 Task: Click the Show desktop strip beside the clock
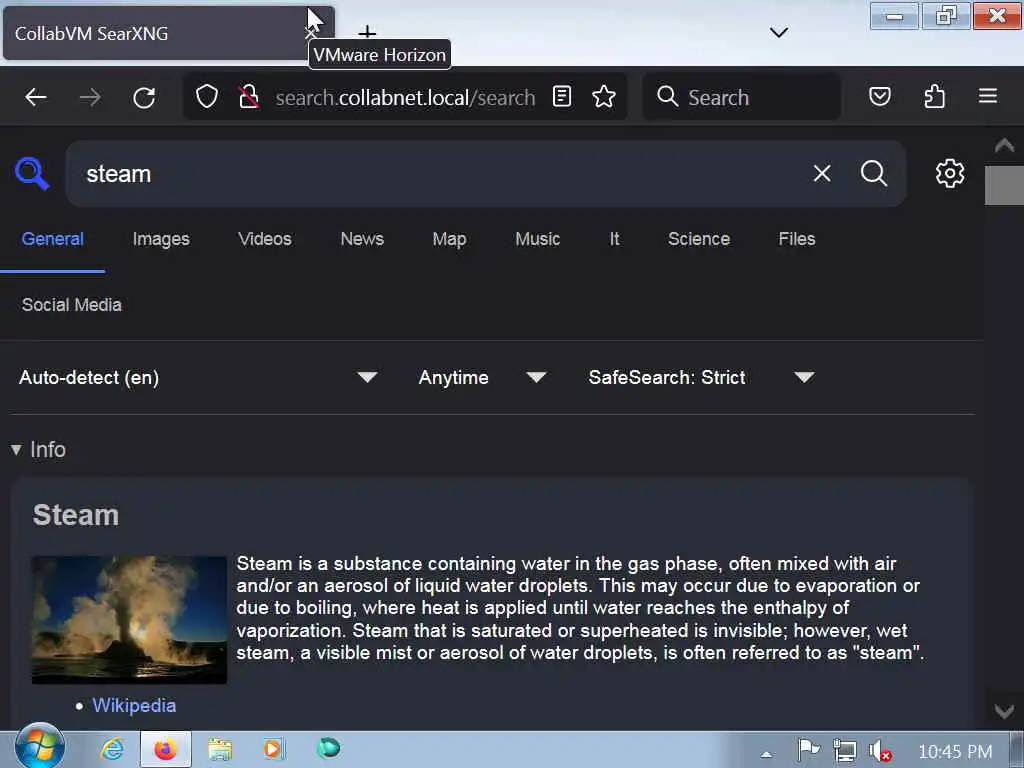pyautogui.click(x=1016, y=750)
